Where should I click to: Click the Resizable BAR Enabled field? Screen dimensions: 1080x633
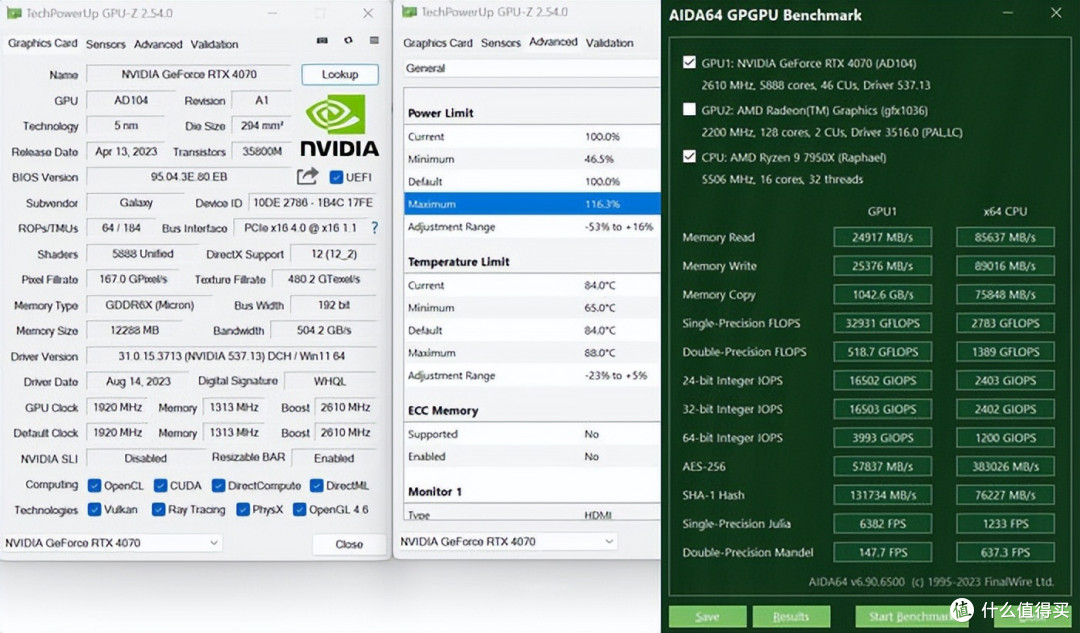tap(334, 458)
